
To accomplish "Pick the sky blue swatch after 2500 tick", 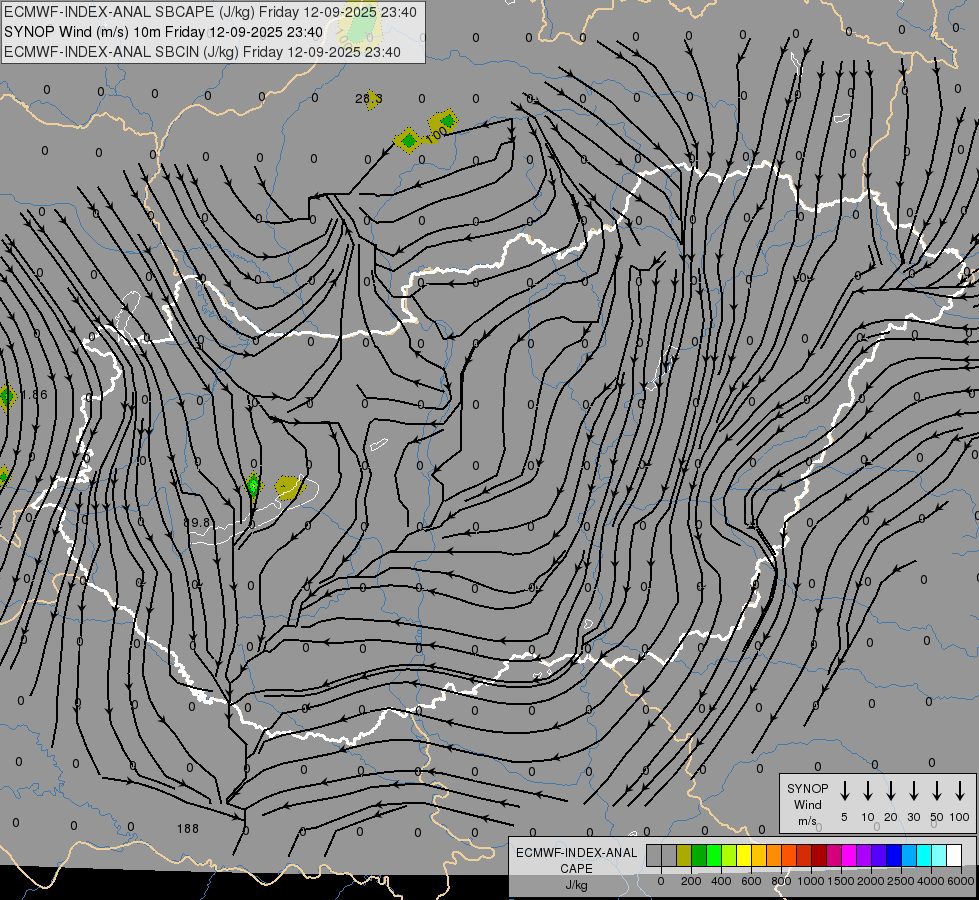I will coord(910,855).
